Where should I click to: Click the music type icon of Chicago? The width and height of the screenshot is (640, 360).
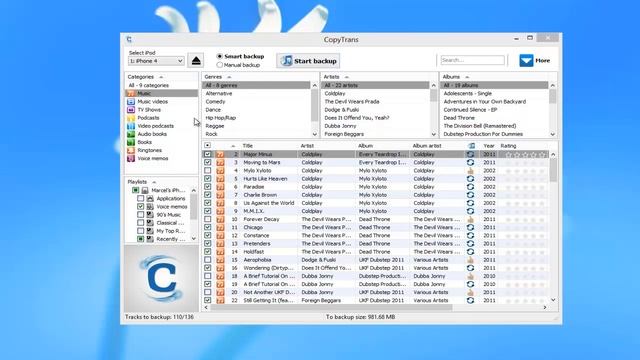click(220, 227)
